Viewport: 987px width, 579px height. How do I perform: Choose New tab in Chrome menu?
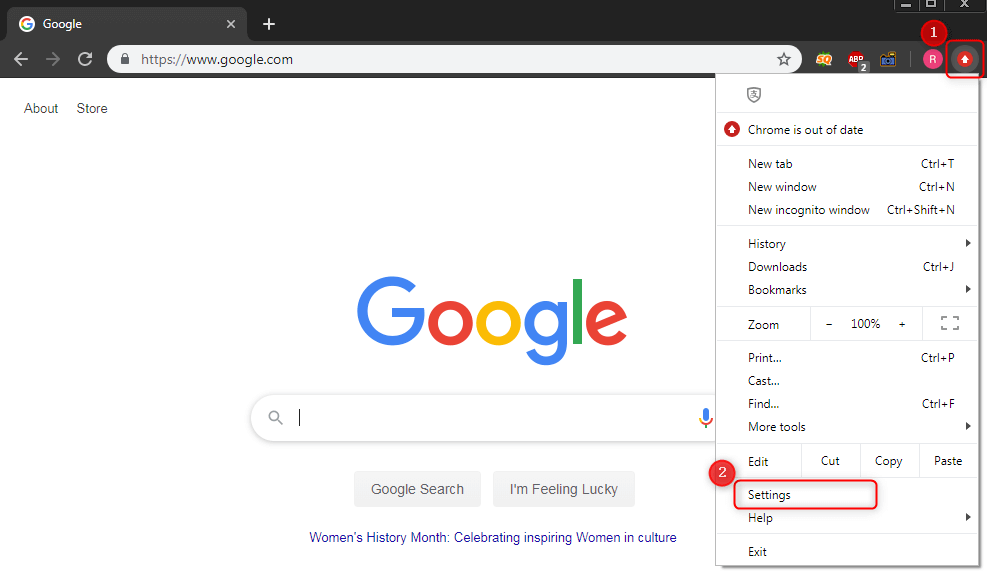pos(847,164)
